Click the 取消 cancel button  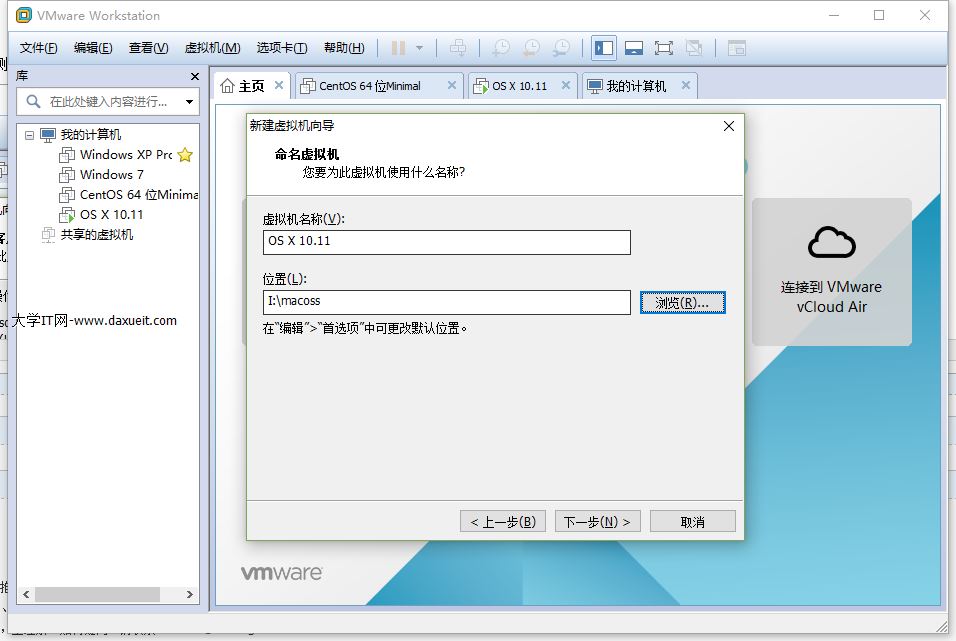coord(693,521)
